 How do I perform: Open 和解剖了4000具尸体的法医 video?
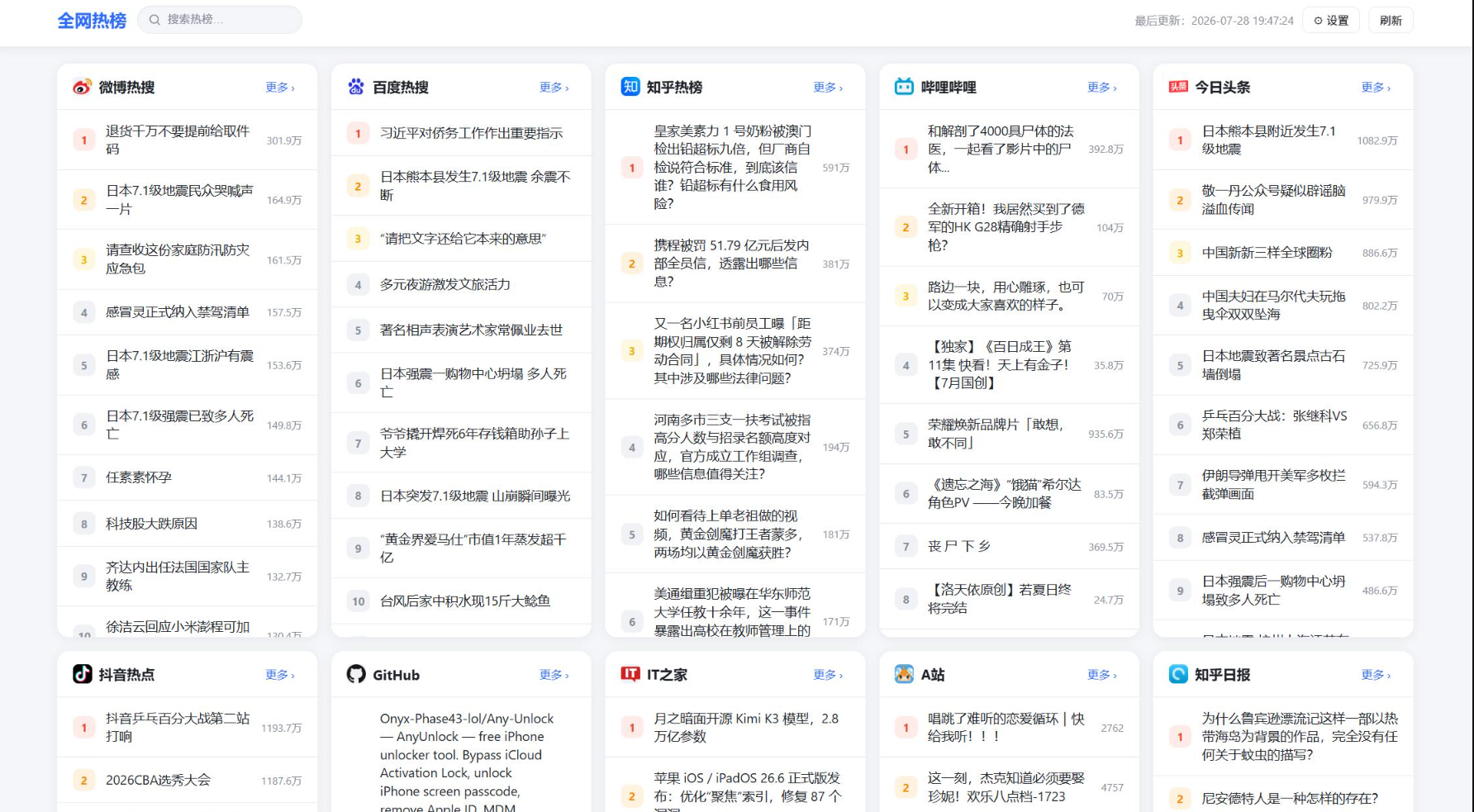tap(1009, 150)
